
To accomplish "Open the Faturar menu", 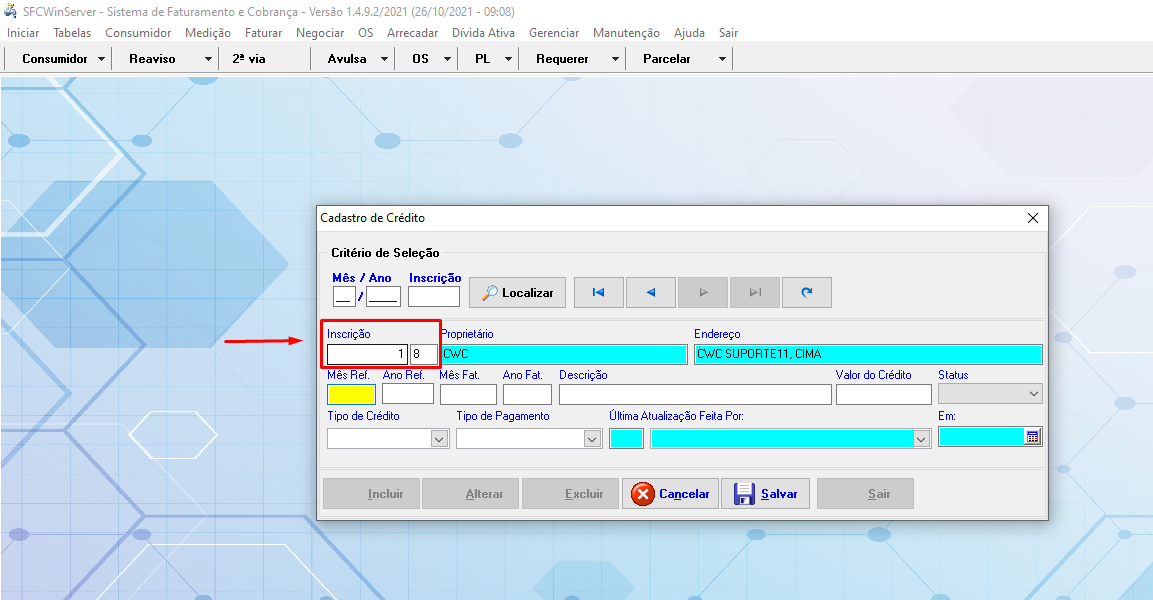I will (263, 33).
